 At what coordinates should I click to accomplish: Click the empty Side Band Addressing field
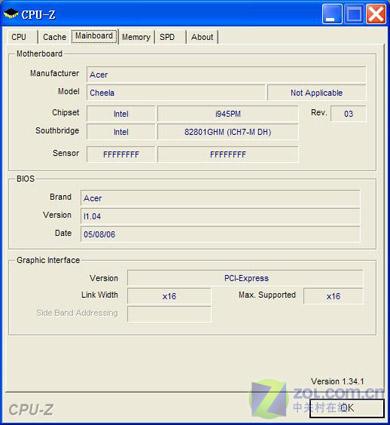pos(169,314)
